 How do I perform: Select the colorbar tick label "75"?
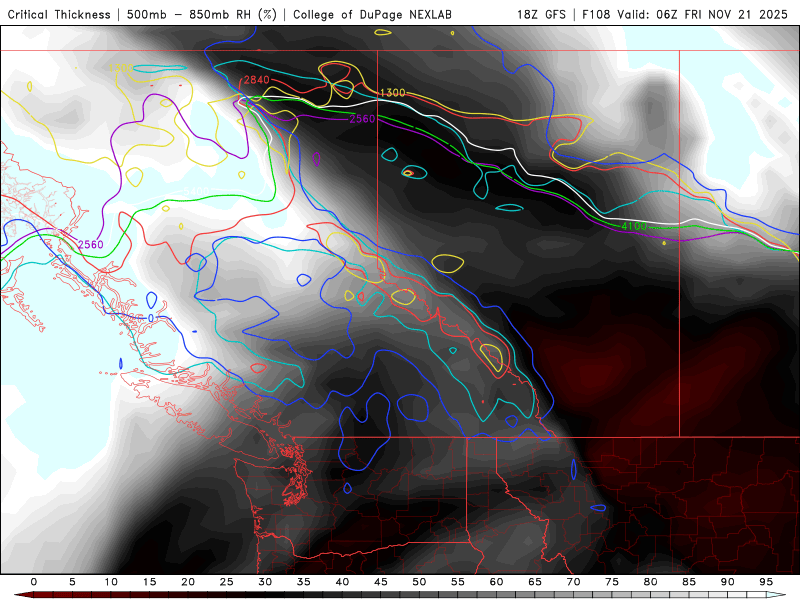coord(612,582)
